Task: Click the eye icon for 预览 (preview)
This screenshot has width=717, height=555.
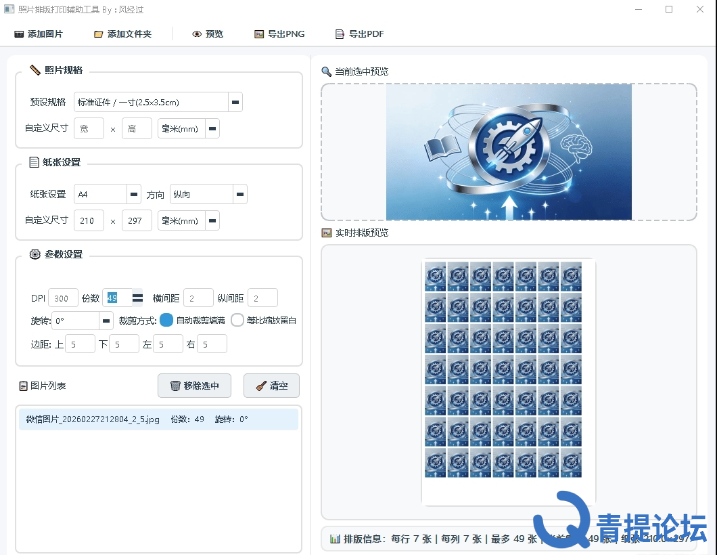Action: coord(197,34)
